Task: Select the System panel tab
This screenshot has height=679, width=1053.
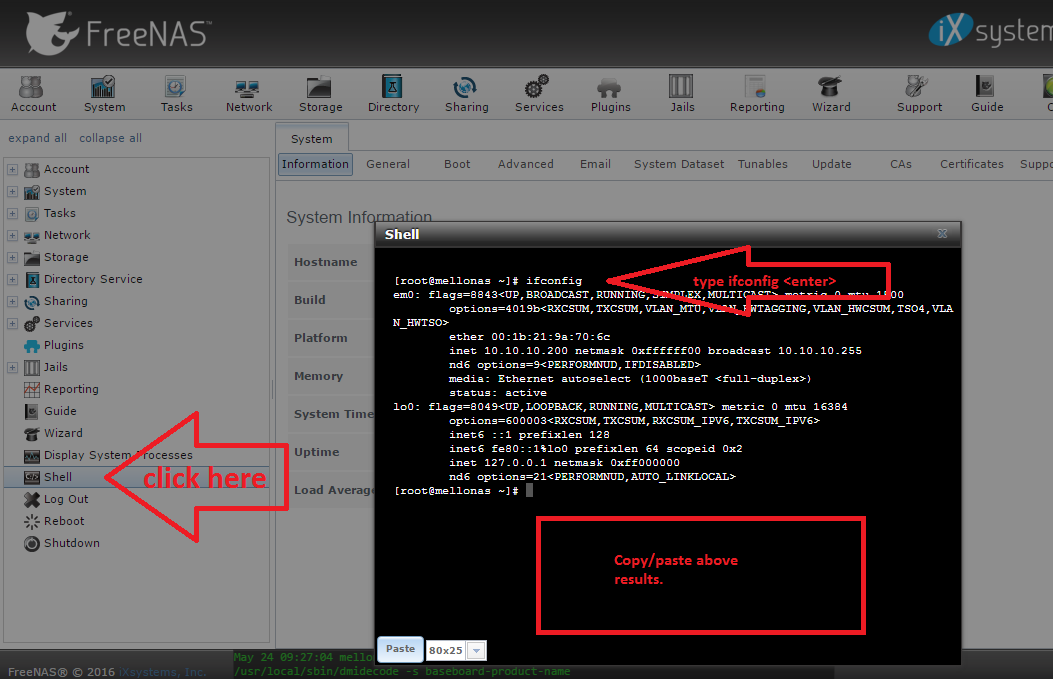Action: point(312,138)
